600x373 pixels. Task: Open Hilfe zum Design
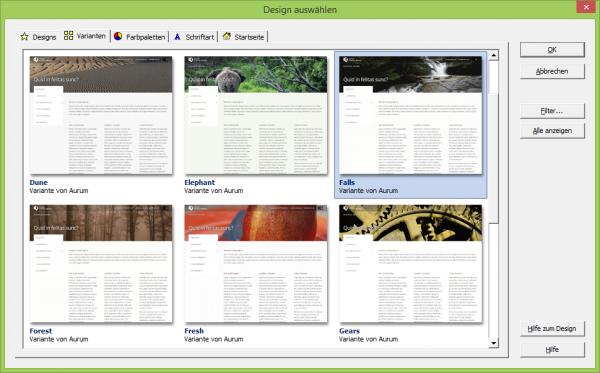pyautogui.click(x=552, y=329)
